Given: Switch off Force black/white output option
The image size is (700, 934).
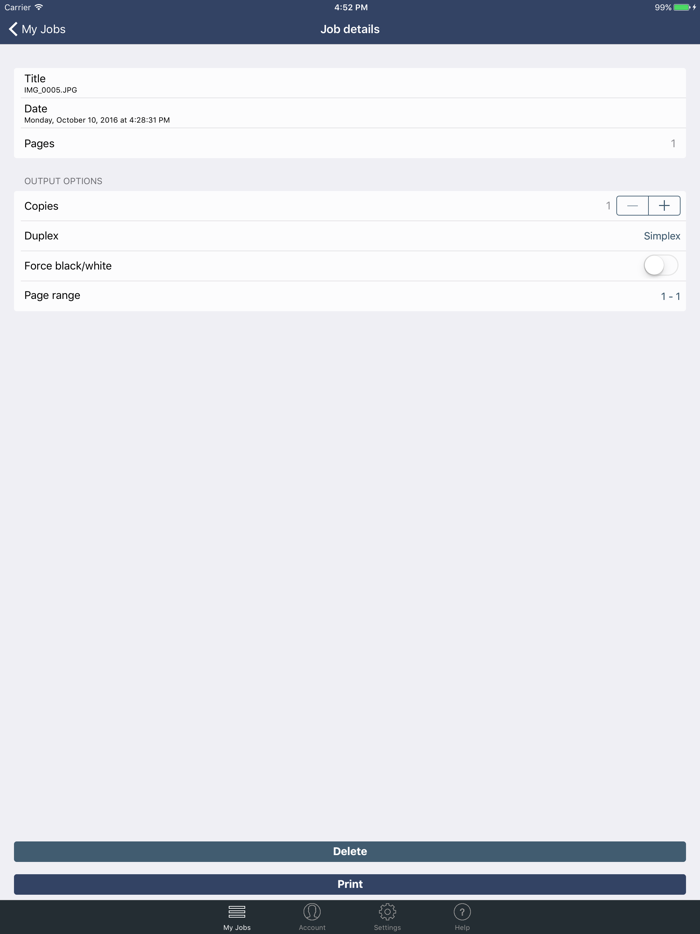Looking at the screenshot, I should click(659, 265).
